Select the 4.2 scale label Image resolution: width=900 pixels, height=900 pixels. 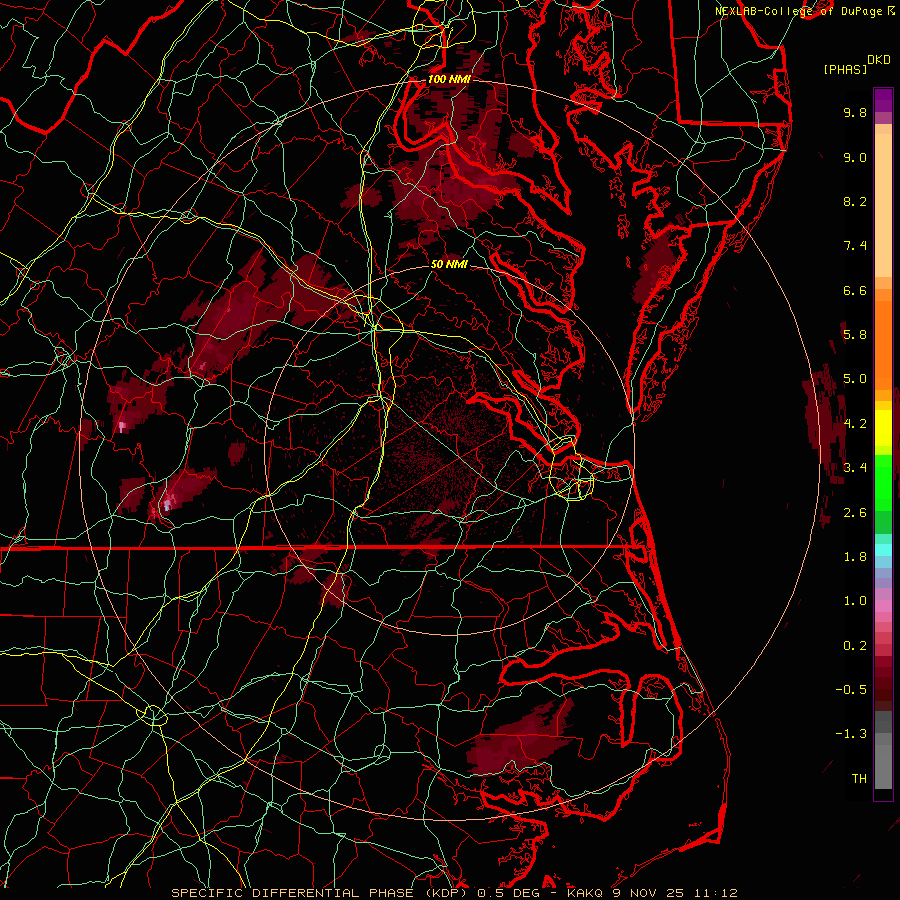click(x=855, y=423)
